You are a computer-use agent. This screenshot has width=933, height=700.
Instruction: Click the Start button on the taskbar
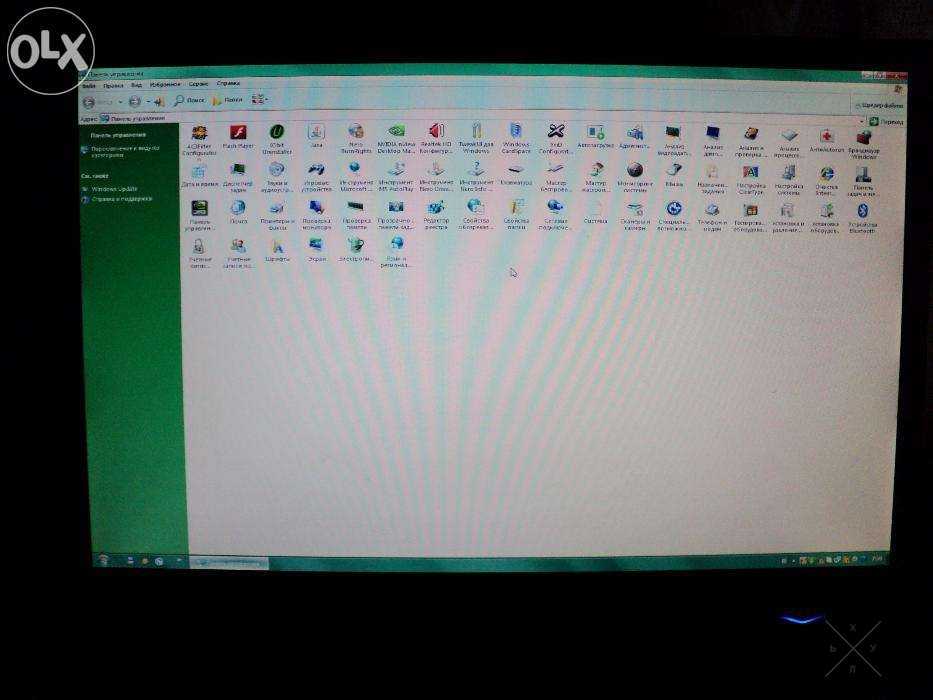104,560
